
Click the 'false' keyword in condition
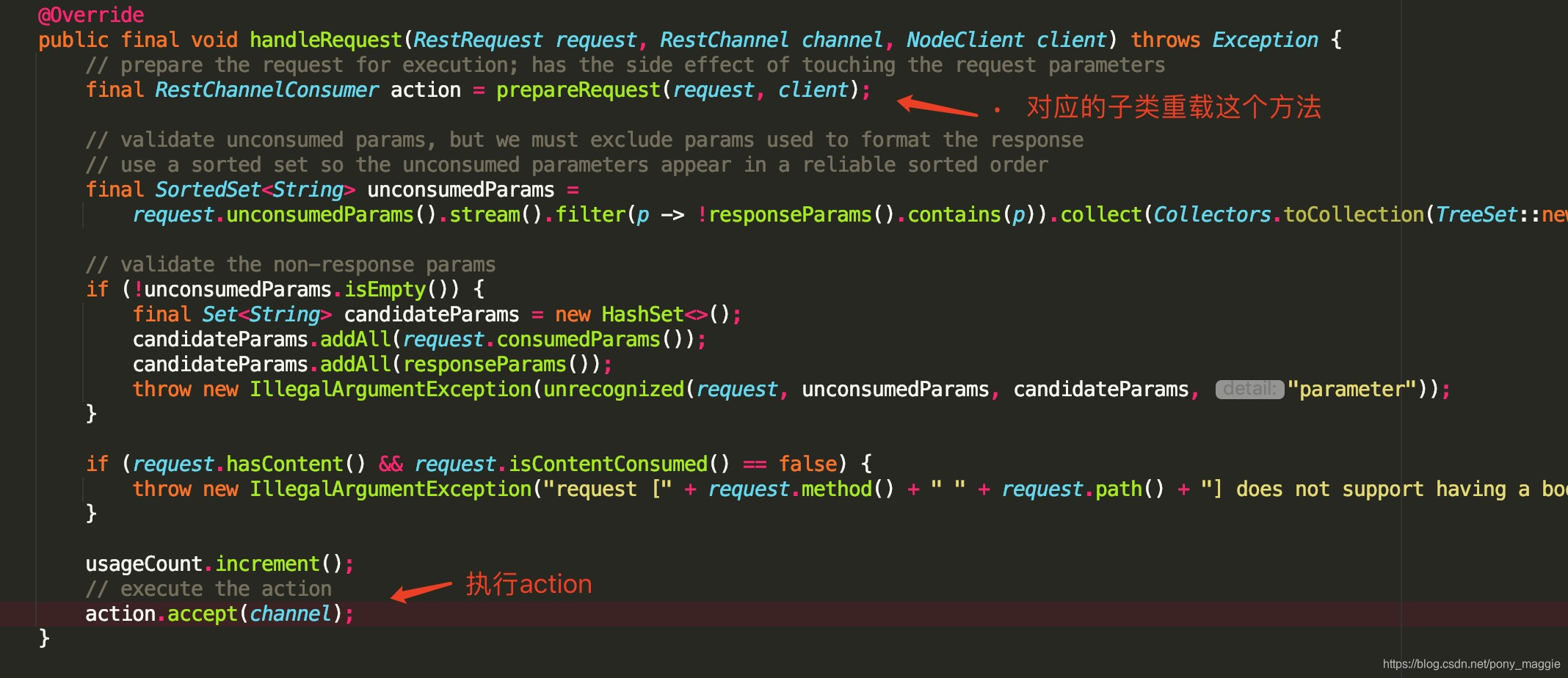tap(807, 464)
